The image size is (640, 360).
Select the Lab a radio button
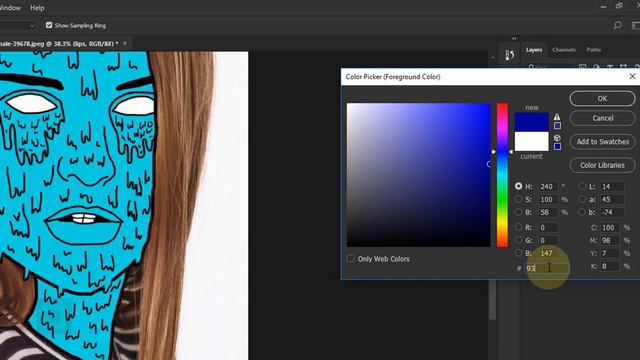tap(582, 199)
